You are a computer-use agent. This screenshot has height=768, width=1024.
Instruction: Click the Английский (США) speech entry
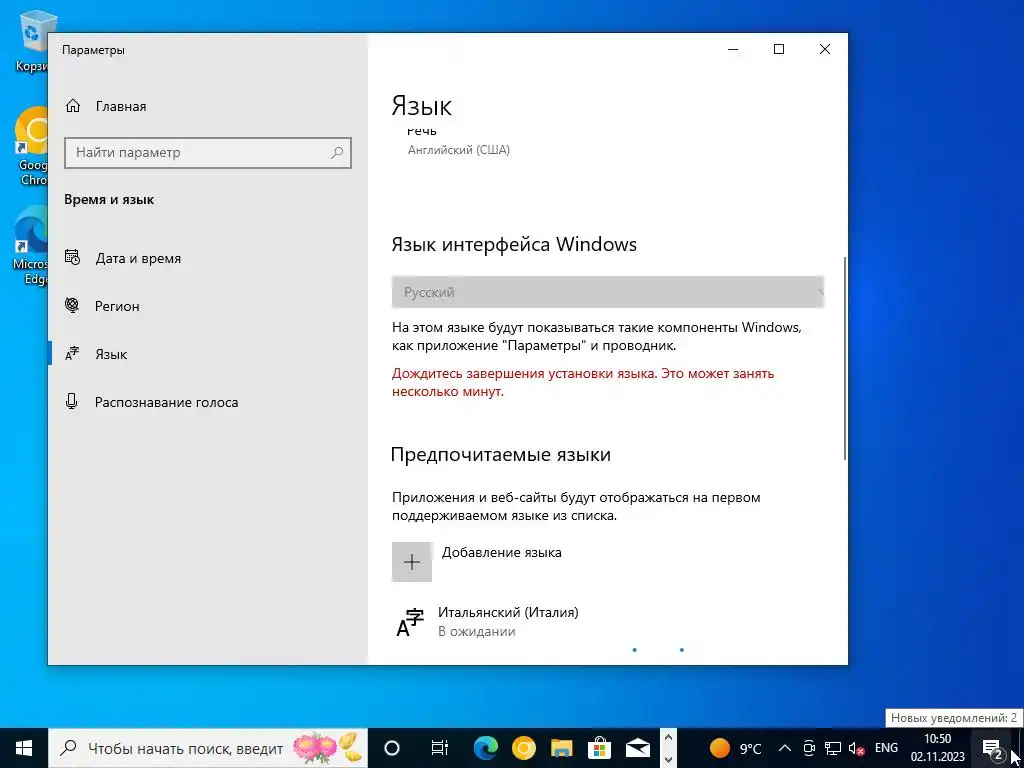coord(458,150)
